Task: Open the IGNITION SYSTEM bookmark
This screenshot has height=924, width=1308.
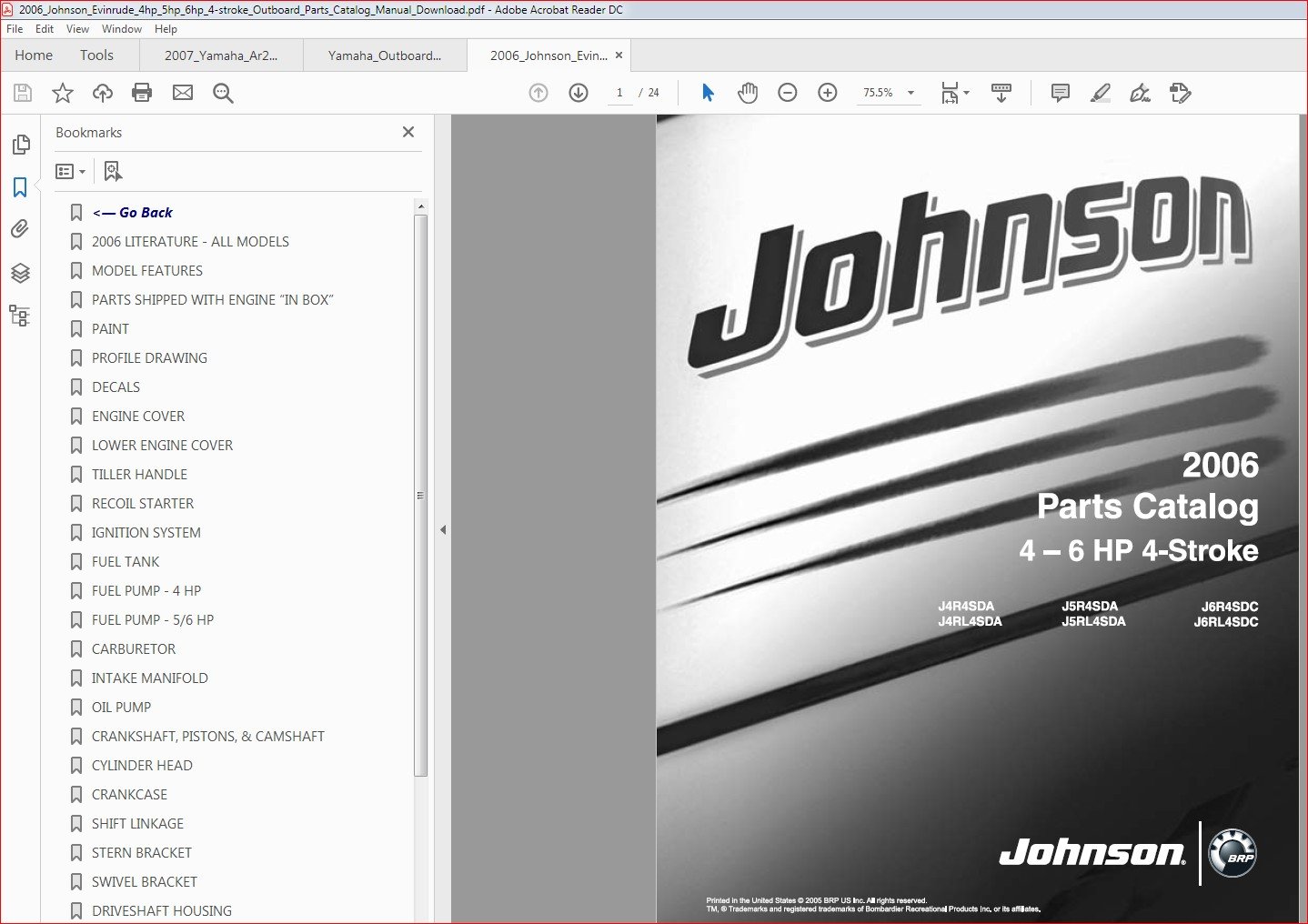Action: [x=146, y=533]
